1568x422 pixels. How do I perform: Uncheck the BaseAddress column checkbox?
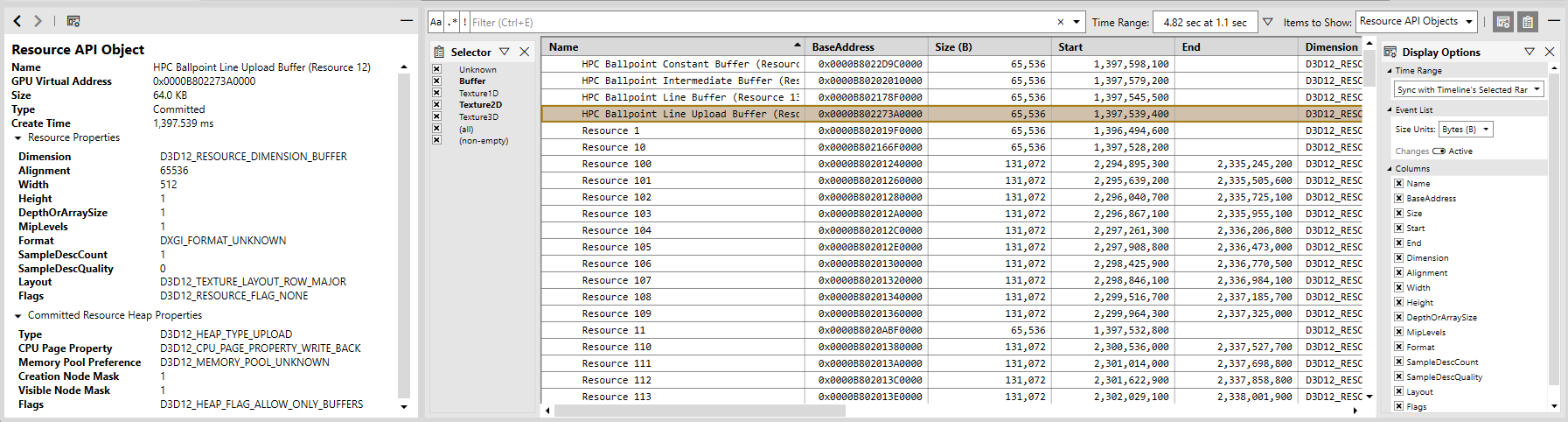1398,198
